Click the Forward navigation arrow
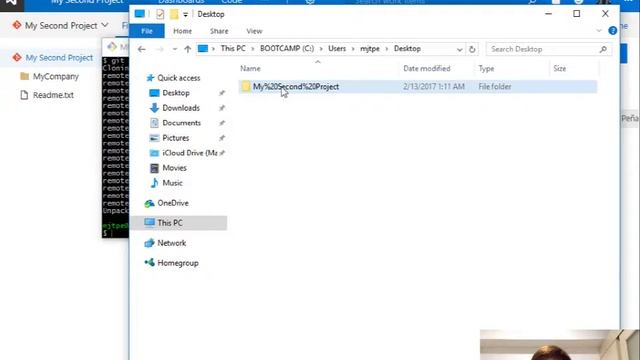The height and width of the screenshot is (360, 640). (x=160, y=49)
